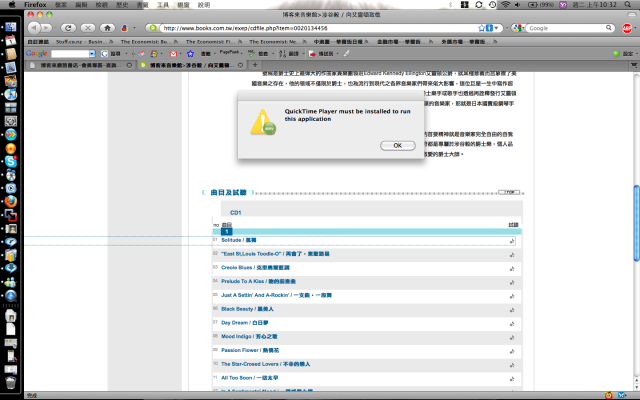Bookmark this page with the star icon
The image size is (640, 400).
[x=482, y=28]
